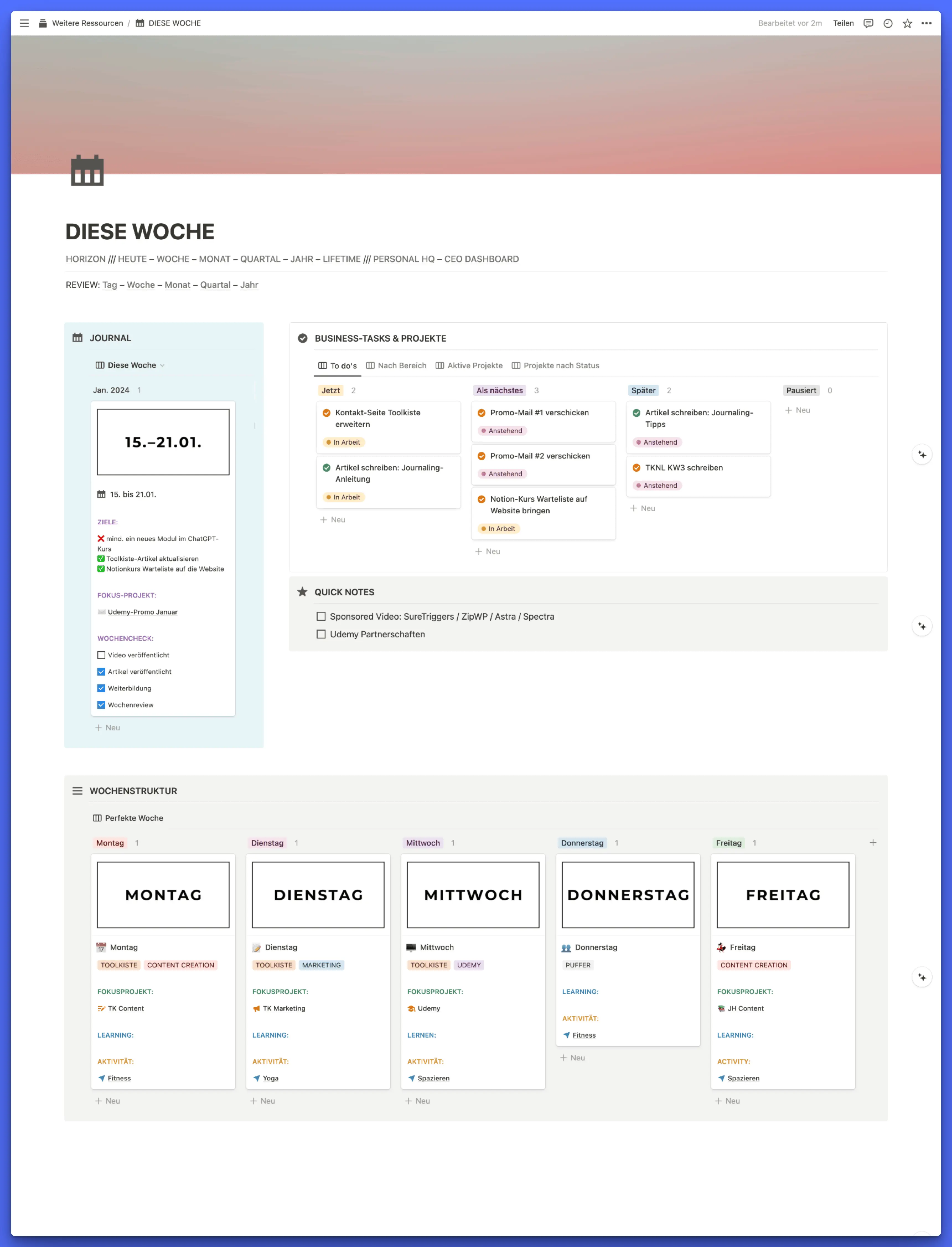Open the Woche review link
Screen dimensions: 952x1247
(141, 285)
